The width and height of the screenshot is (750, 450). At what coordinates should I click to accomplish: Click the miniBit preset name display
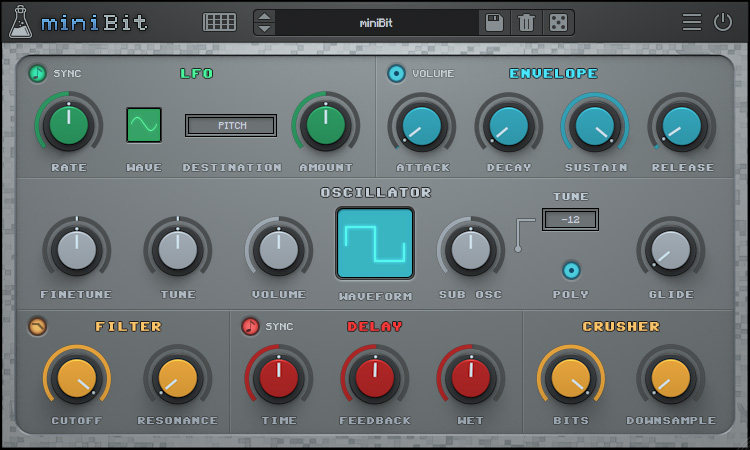[376, 22]
